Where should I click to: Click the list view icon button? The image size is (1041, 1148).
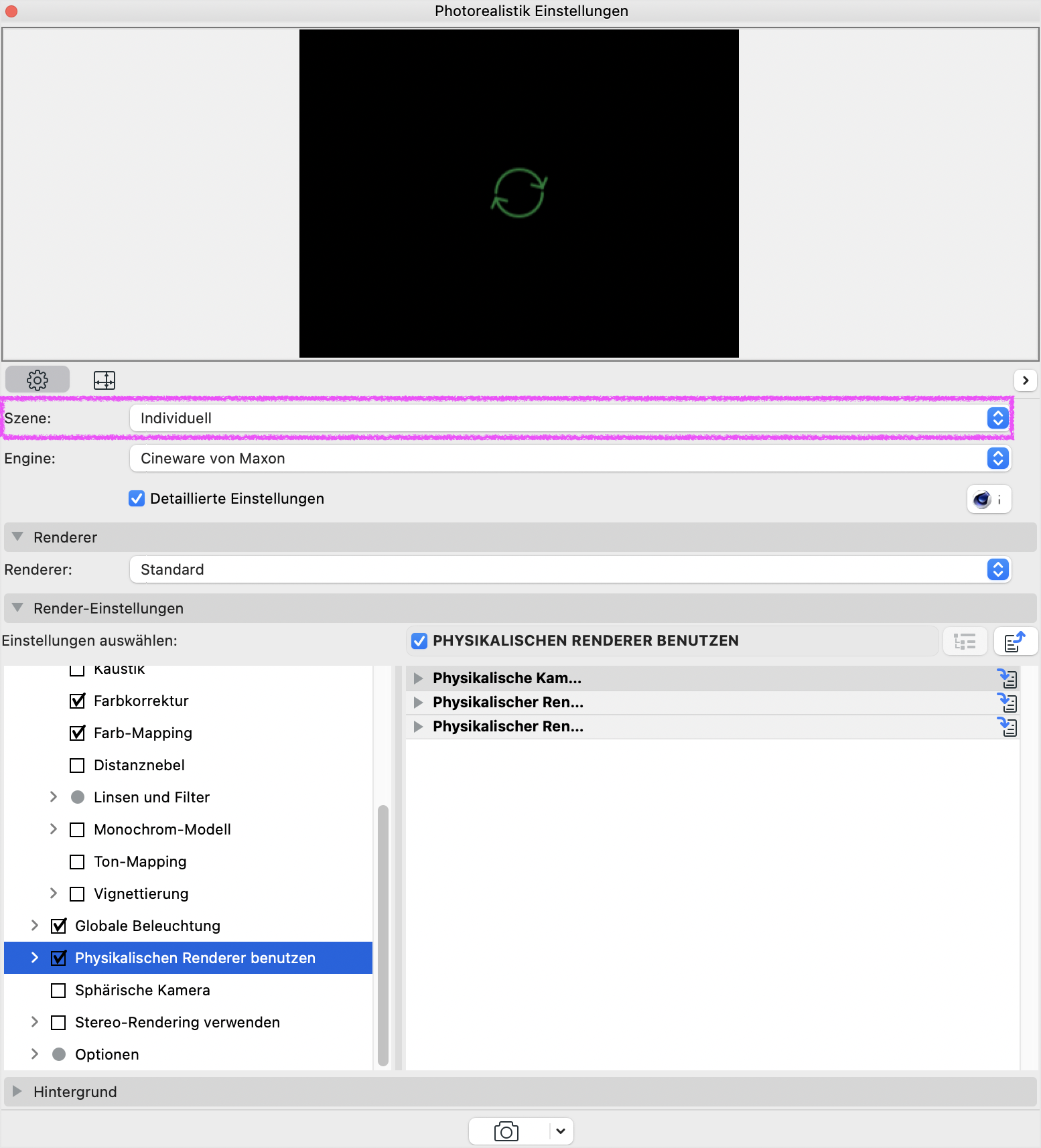click(x=965, y=642)
